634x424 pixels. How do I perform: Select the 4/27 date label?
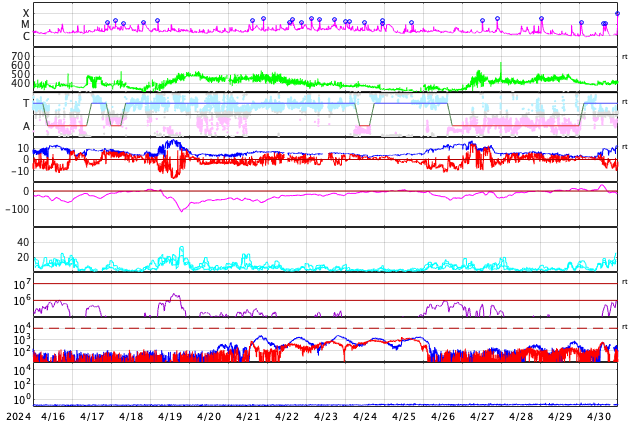coord(482,416)
